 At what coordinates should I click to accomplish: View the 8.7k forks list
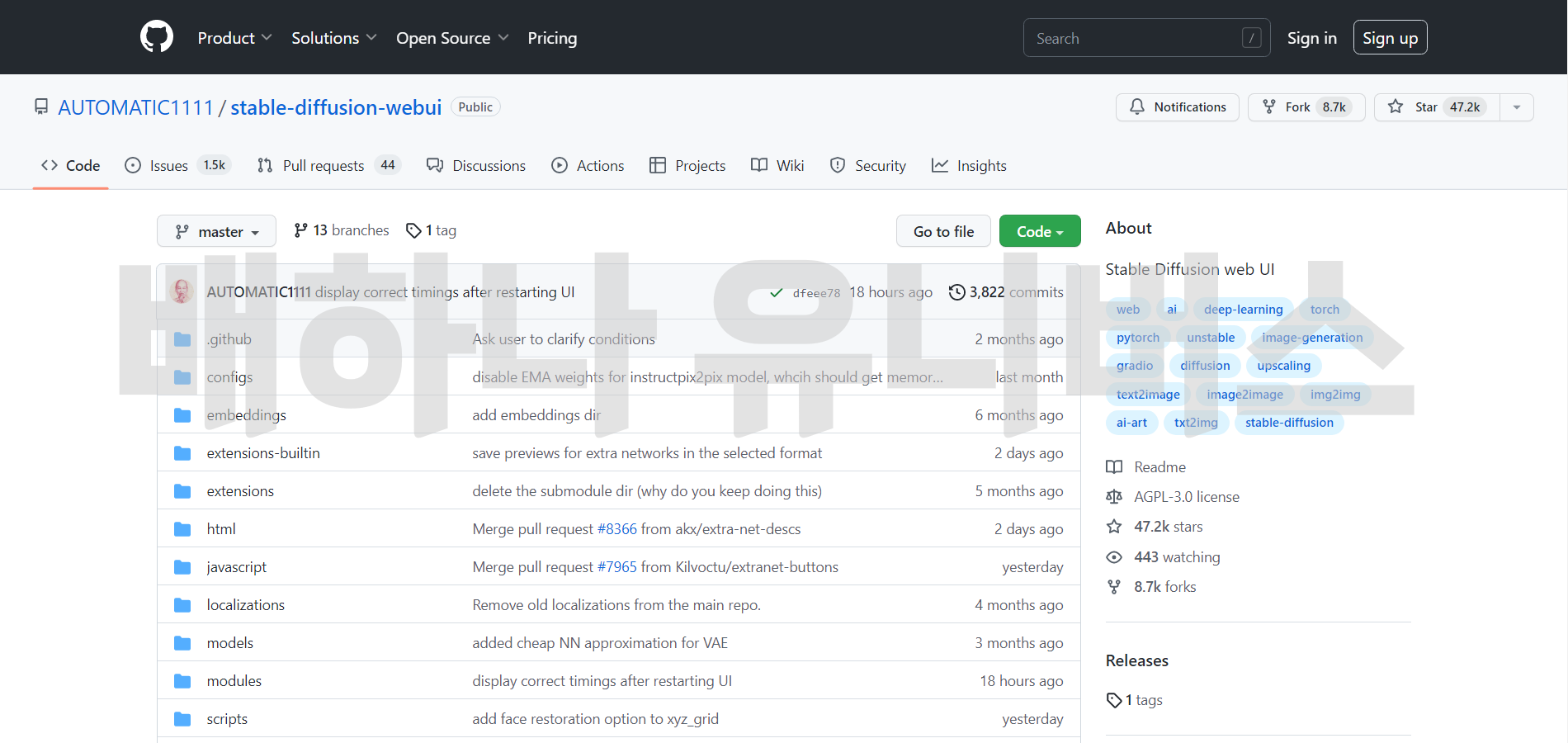[1151, 587]
